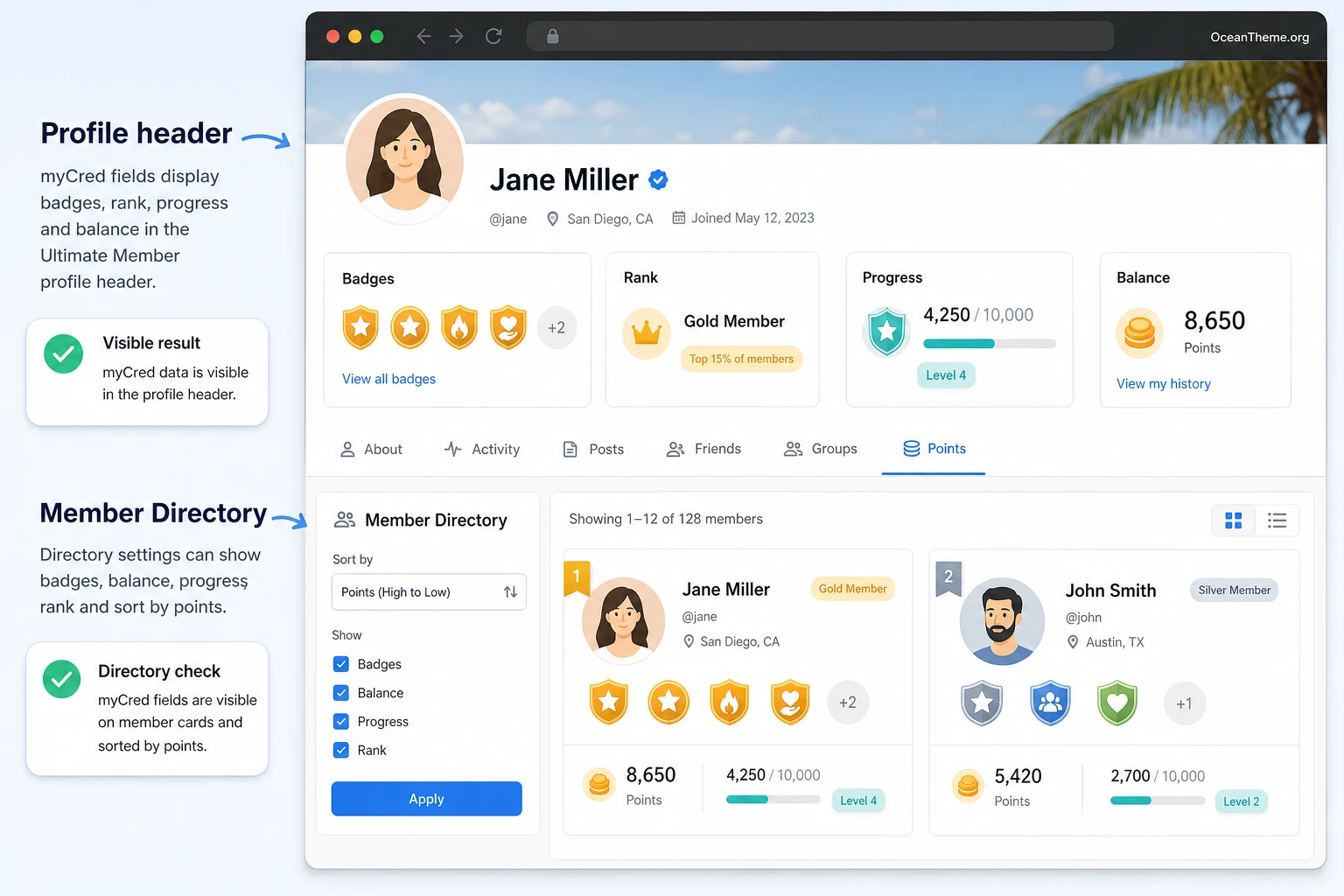Open the Friends tab

(703, 449)
